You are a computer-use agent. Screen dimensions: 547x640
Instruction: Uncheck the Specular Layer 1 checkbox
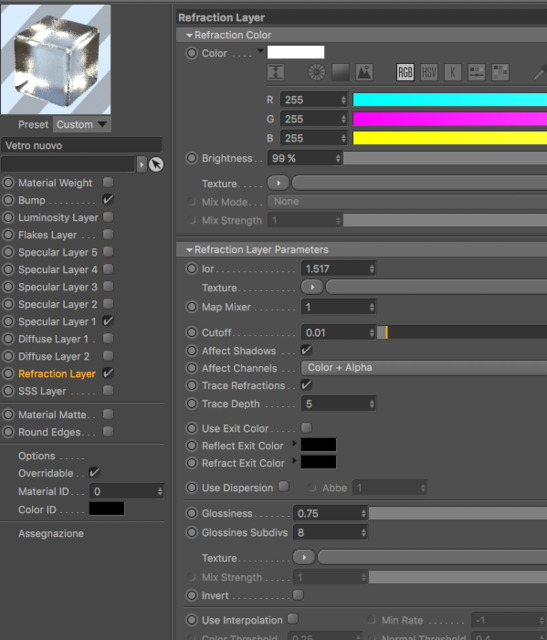108,321
